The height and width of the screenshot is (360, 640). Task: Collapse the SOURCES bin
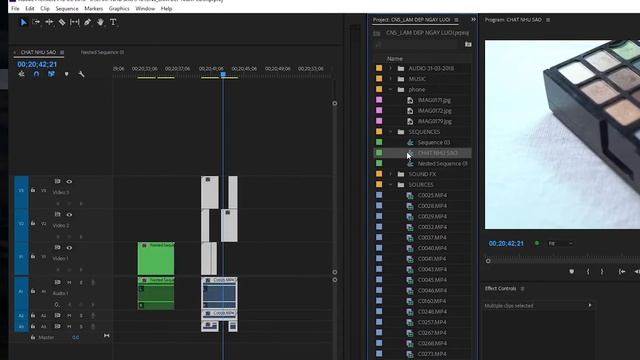coord(391,184)
